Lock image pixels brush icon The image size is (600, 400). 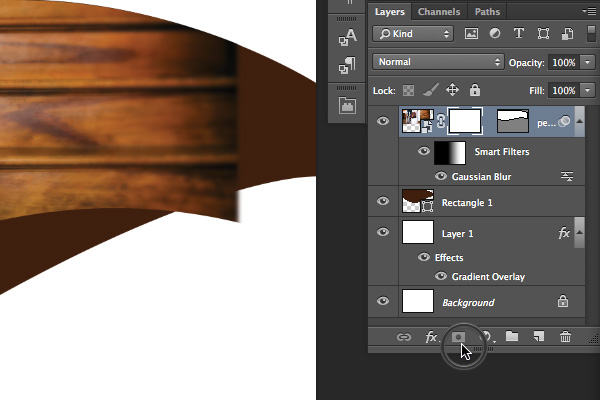pos(430,90)
